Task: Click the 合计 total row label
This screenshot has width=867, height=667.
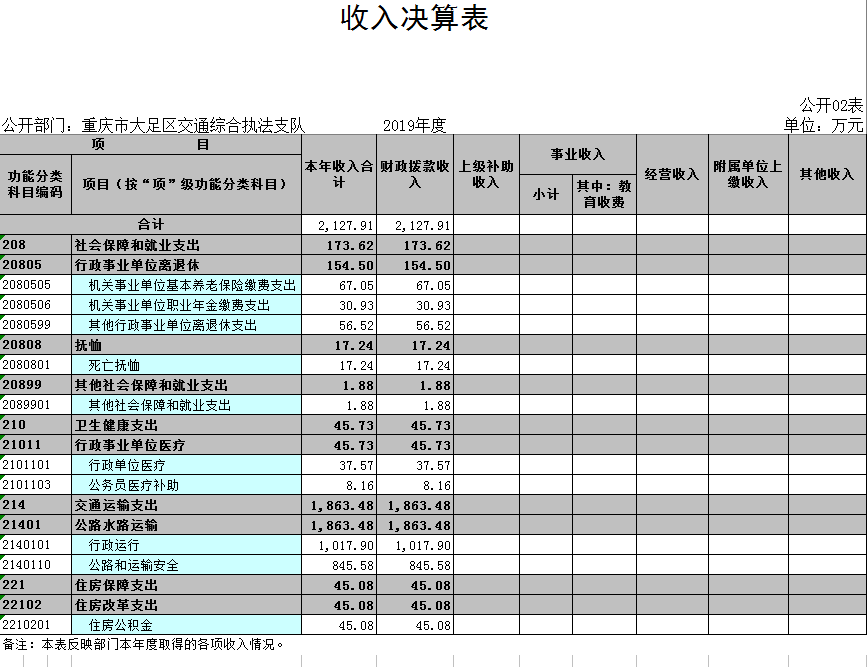Action: point(150,225)
